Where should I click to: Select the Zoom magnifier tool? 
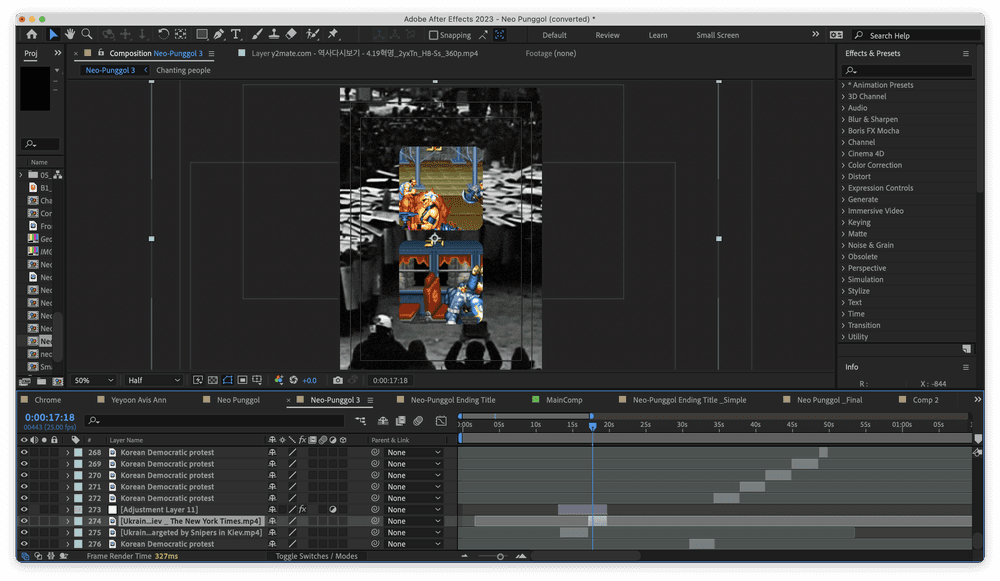[x=87, y=34]
